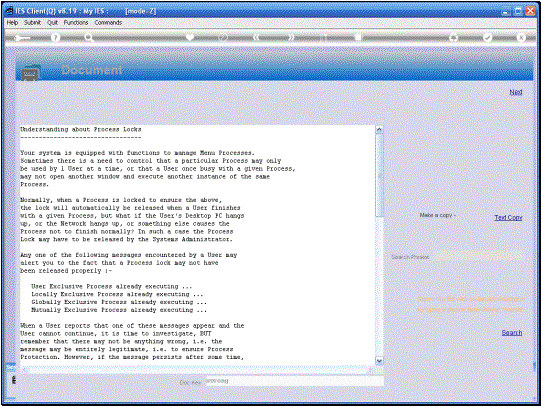Click the Search link
This screenshot has width=541, height=406.
click(x=512, y=333)
